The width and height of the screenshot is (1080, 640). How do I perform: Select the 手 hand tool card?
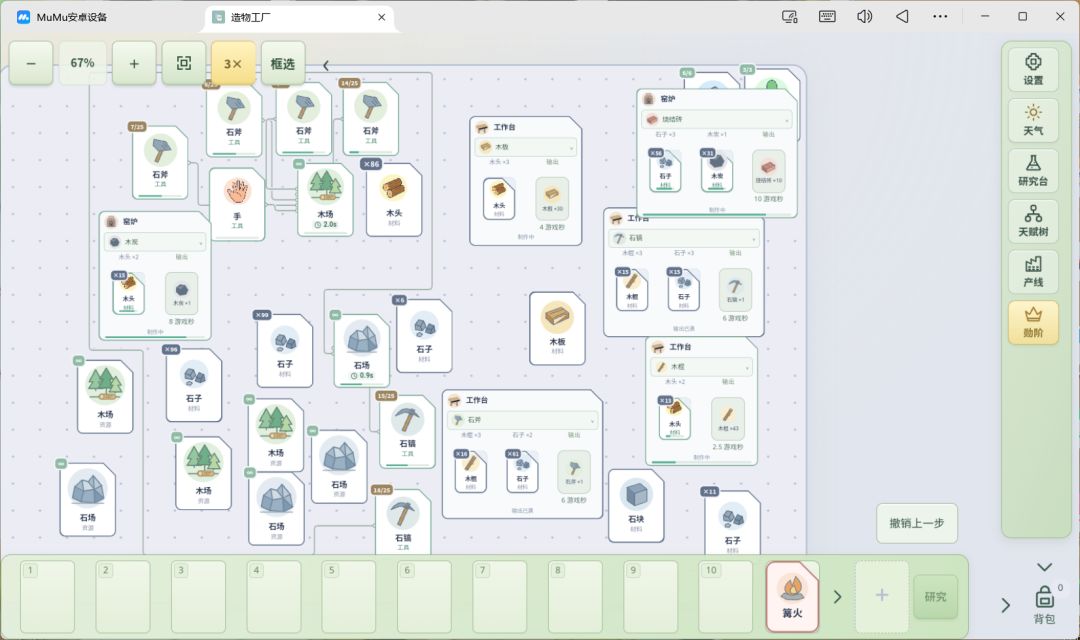tap(237, 204)
